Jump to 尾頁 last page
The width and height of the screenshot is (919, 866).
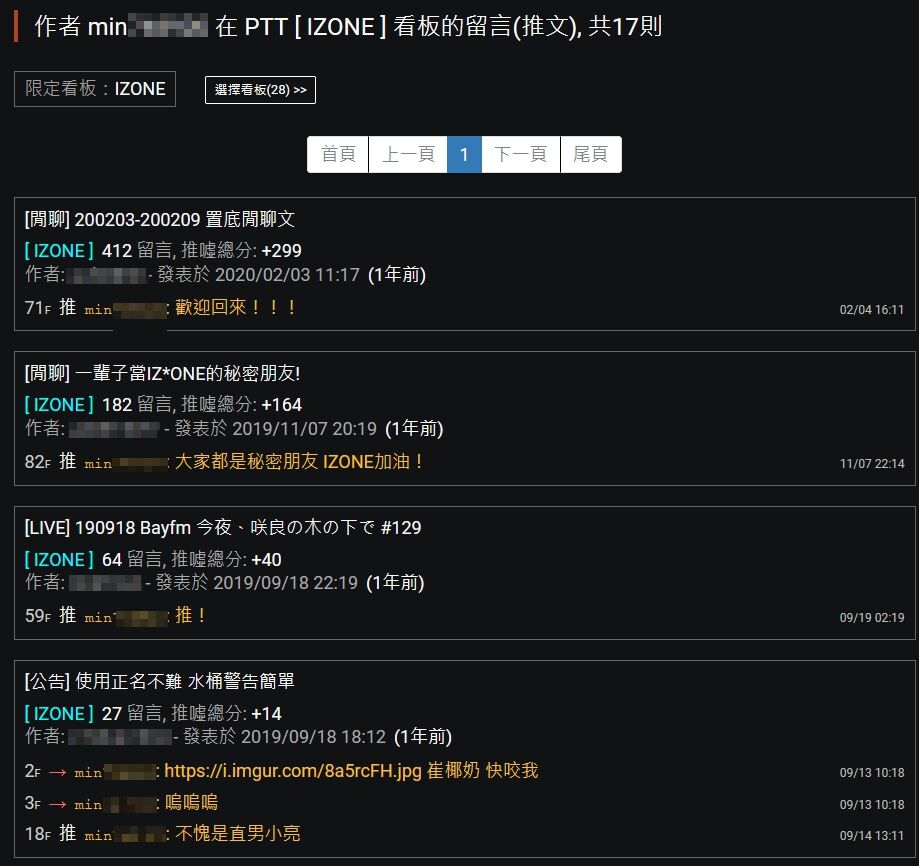[x=591, y=154]
